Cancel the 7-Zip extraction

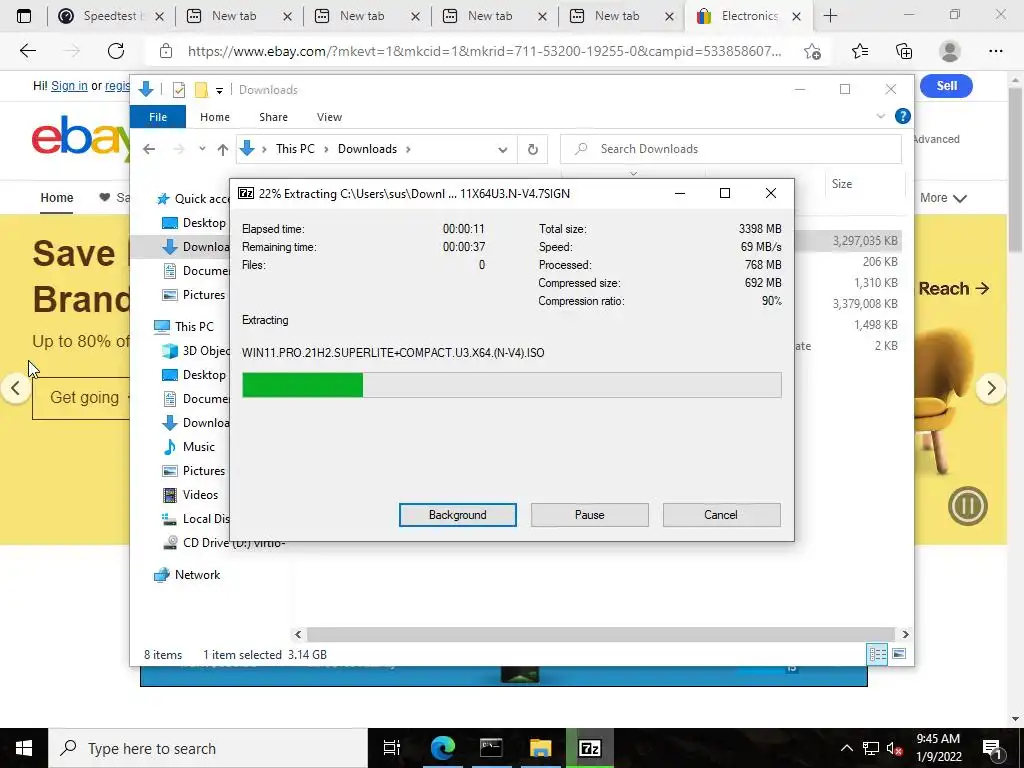tap(721, 515)
